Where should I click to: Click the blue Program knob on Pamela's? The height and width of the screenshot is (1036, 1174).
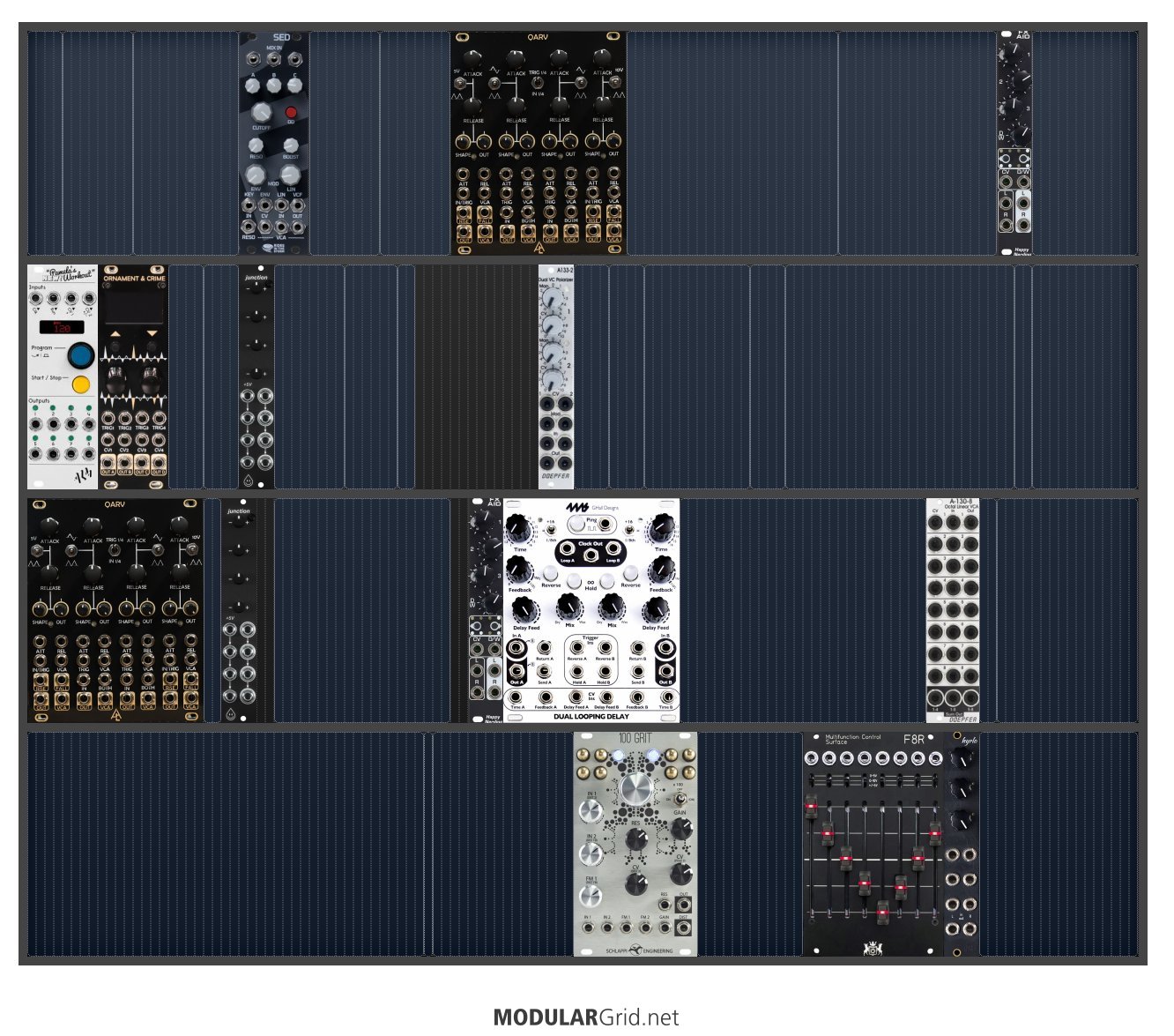[x=81, y=355]
